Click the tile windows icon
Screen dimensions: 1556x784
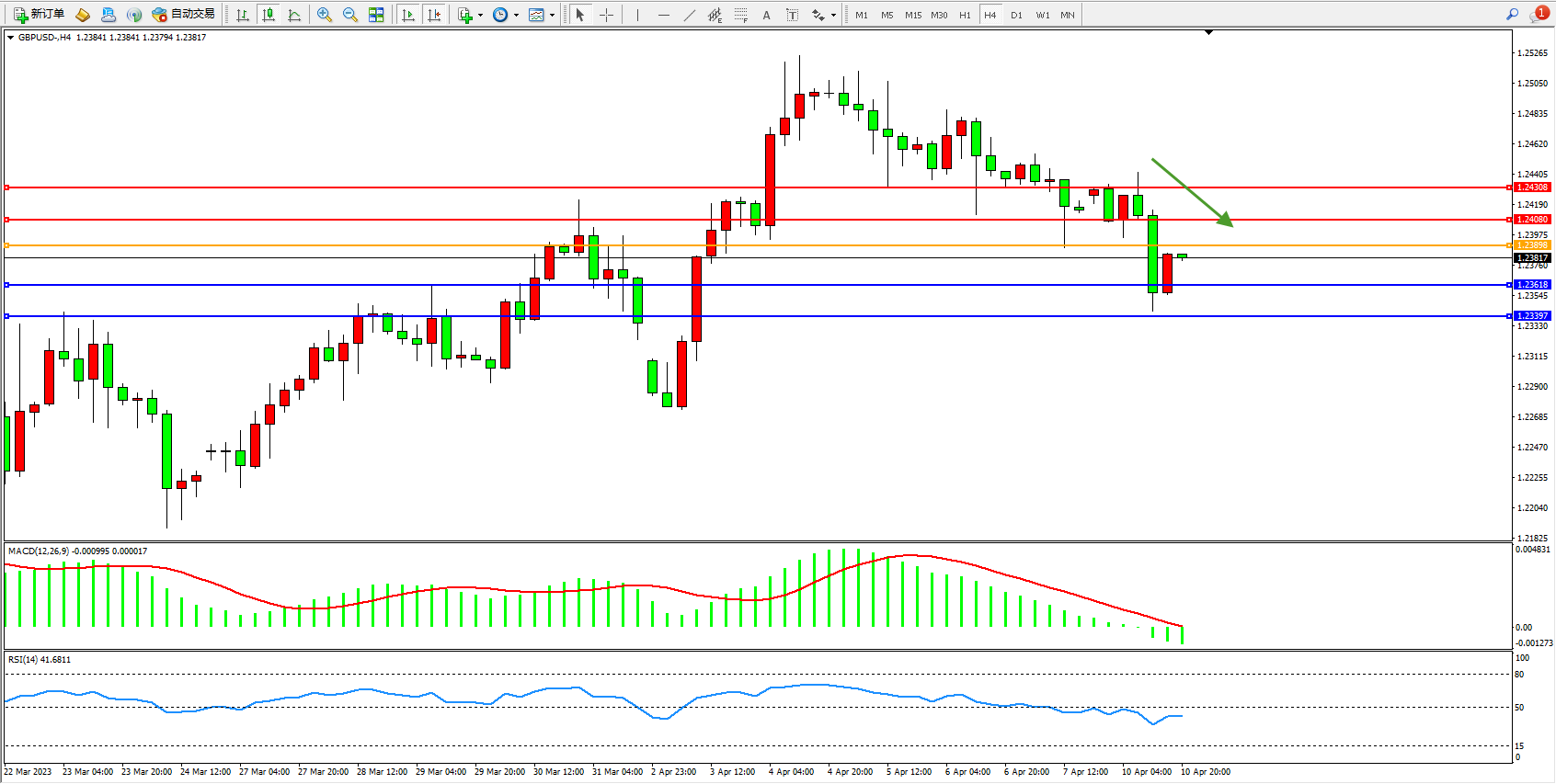pyautogui.click(x=376, y=15)
